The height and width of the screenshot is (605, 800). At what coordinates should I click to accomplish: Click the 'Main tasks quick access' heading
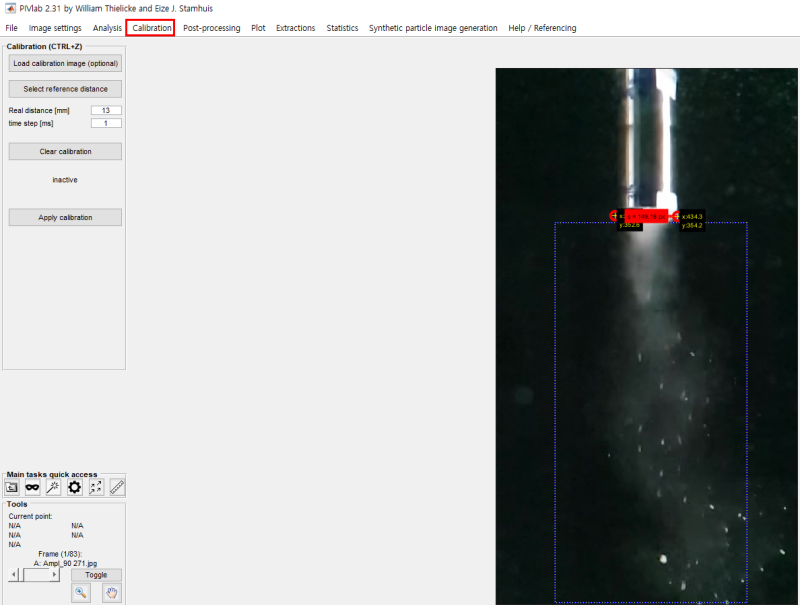point(52,474)
